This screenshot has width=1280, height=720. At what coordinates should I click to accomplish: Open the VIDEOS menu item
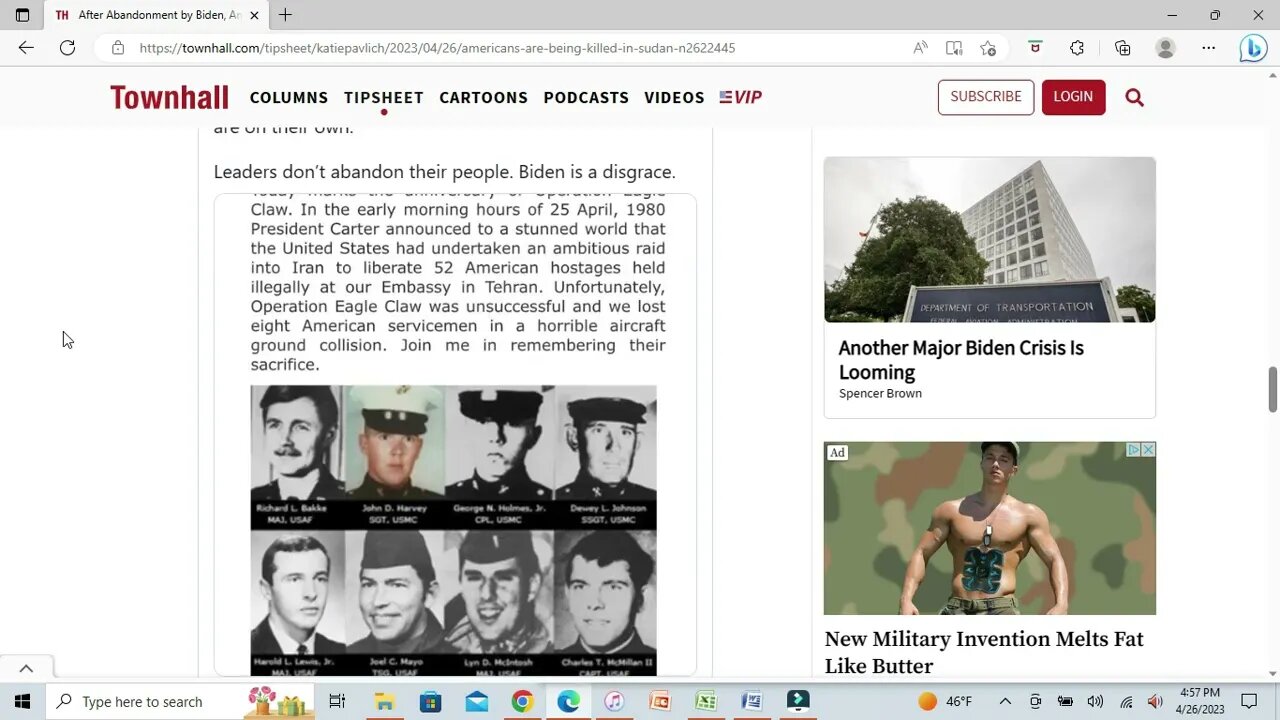click(x=674, y=97)
